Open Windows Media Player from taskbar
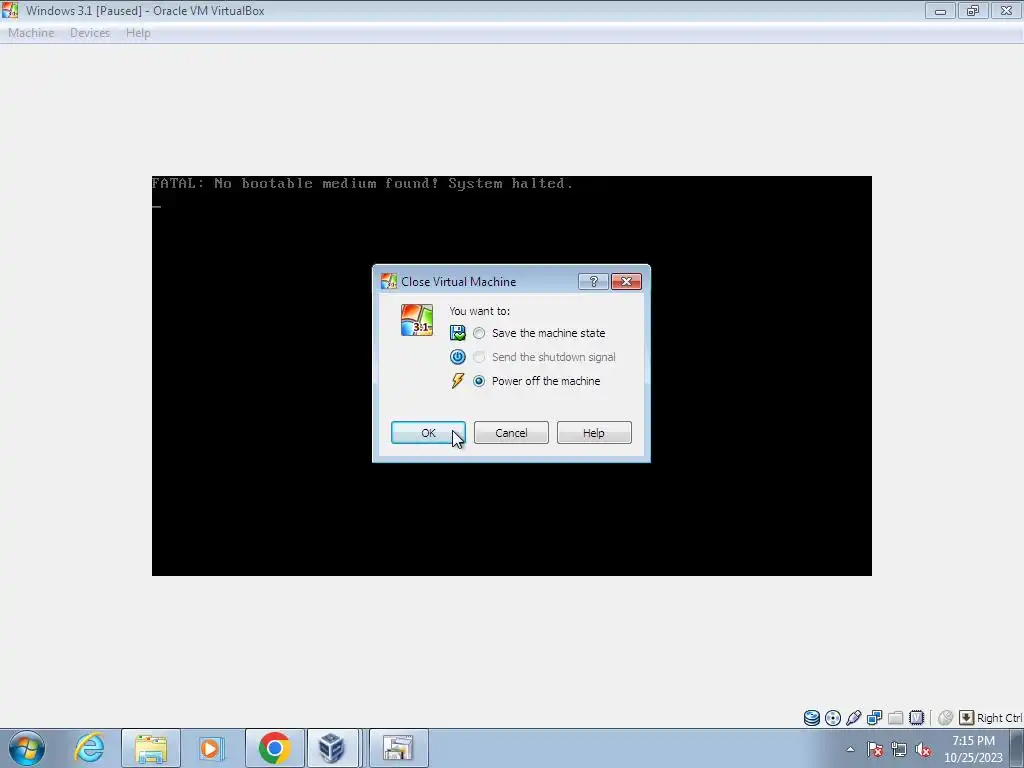The width and height of the screenshot is (1024, 768). pos(210,748)
